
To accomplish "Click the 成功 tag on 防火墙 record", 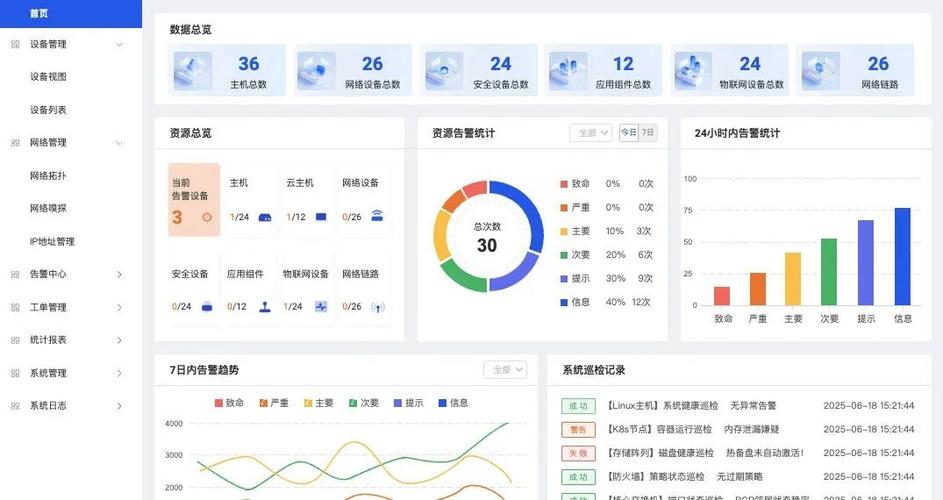I will point(578,477).
